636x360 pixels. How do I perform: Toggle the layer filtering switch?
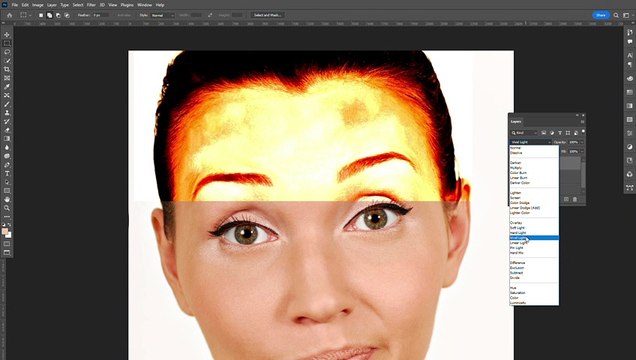(583, 131)
